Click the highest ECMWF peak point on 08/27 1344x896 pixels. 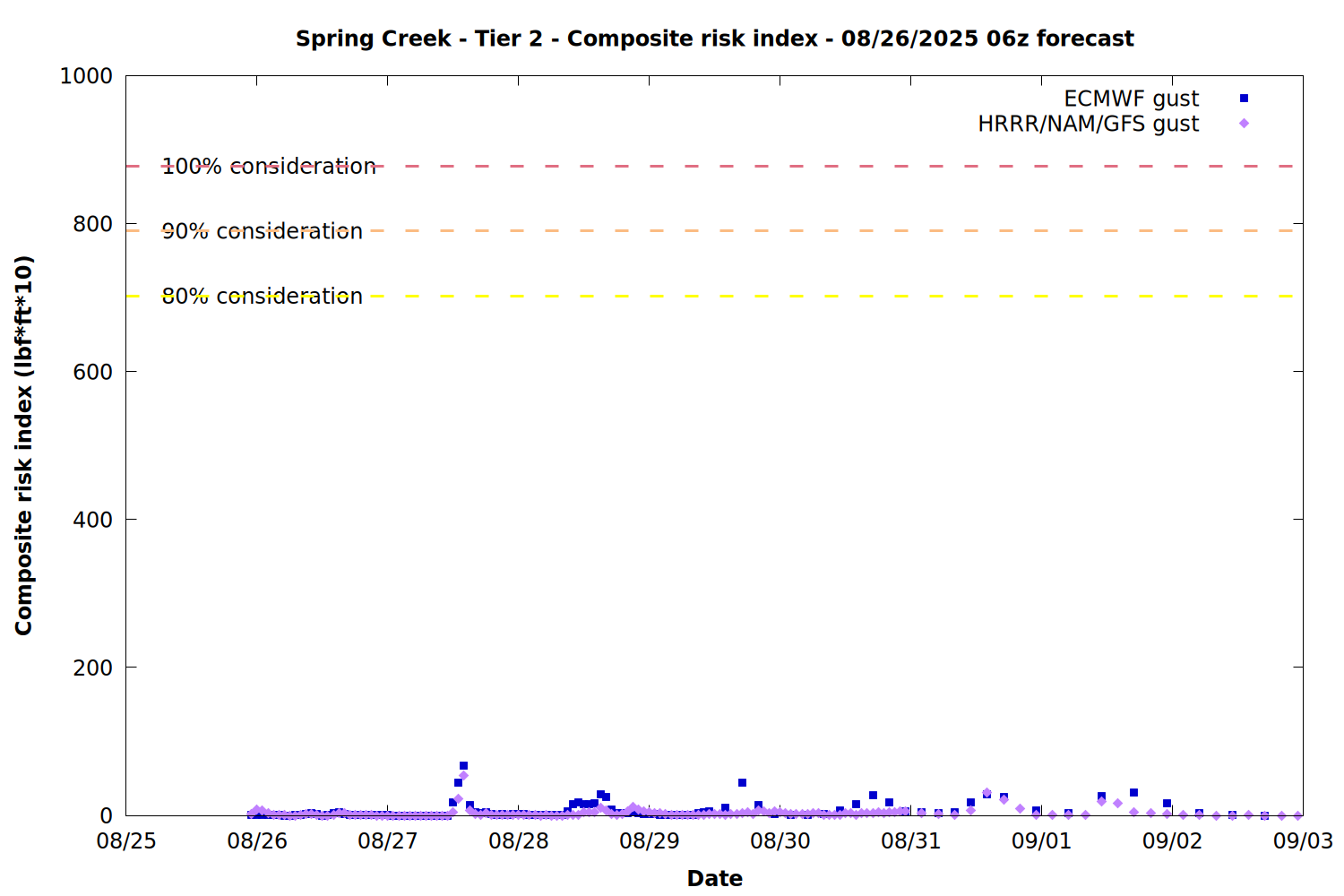tap(463, 766)
